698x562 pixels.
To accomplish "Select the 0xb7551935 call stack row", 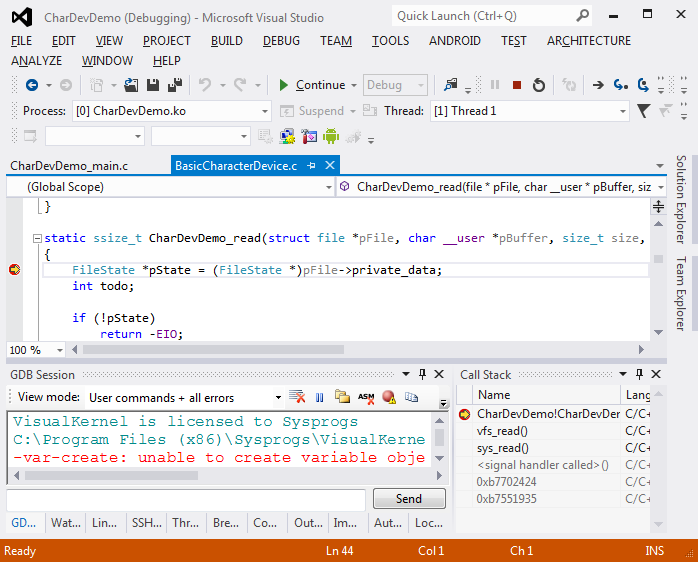I will coord(553,499).
